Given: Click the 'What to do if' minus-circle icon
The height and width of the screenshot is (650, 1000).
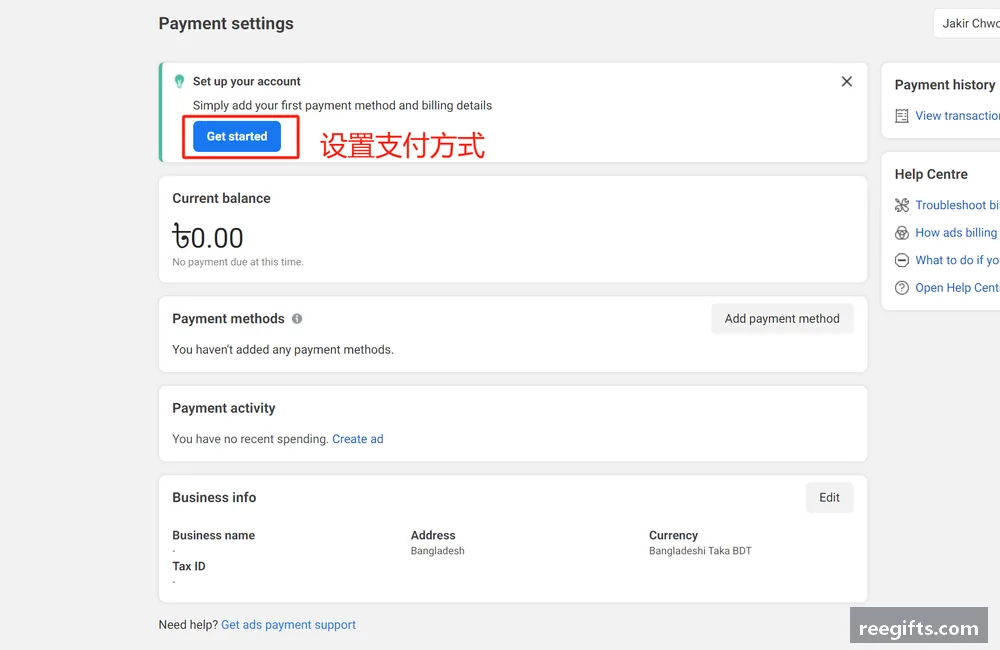Looking at the screenshot, I should click(902, 260).
